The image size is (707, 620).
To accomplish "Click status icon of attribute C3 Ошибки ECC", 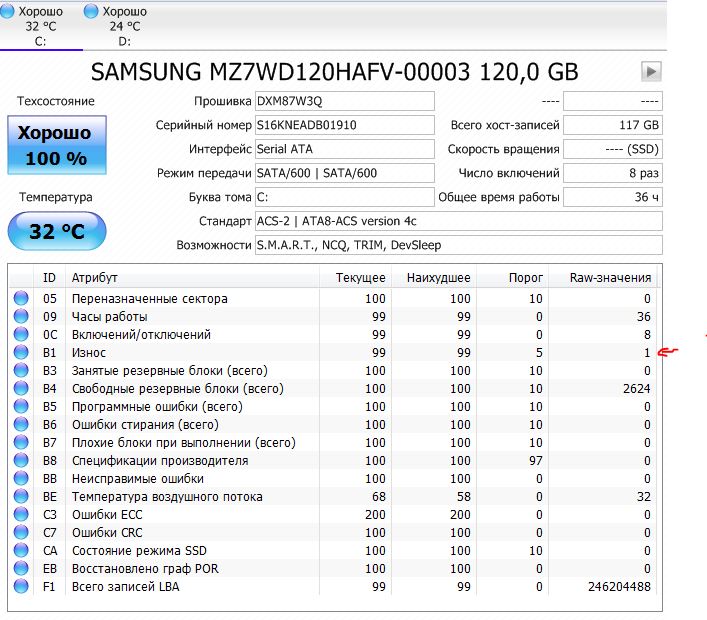I will [x=21, y=514].
